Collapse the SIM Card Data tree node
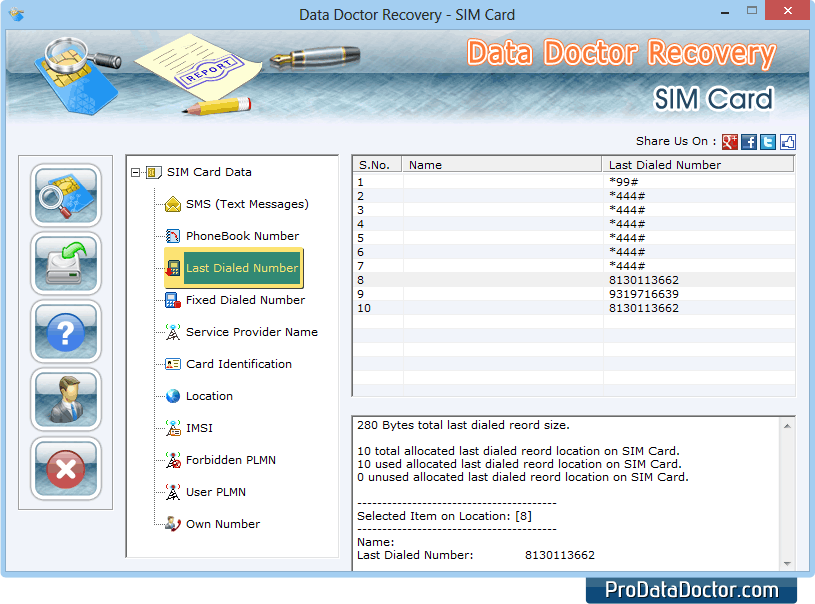Image resolution: width=815 pixels, height=604 pixels. coord(136,172)
